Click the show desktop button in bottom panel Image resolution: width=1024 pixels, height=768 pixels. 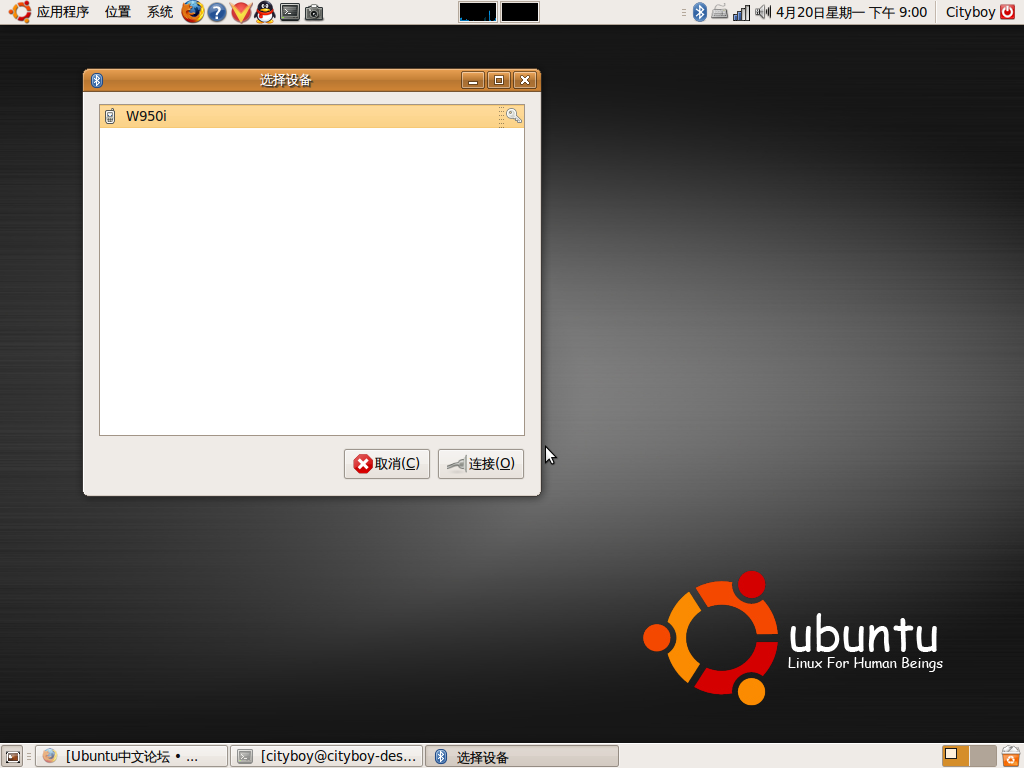(13, 756)
